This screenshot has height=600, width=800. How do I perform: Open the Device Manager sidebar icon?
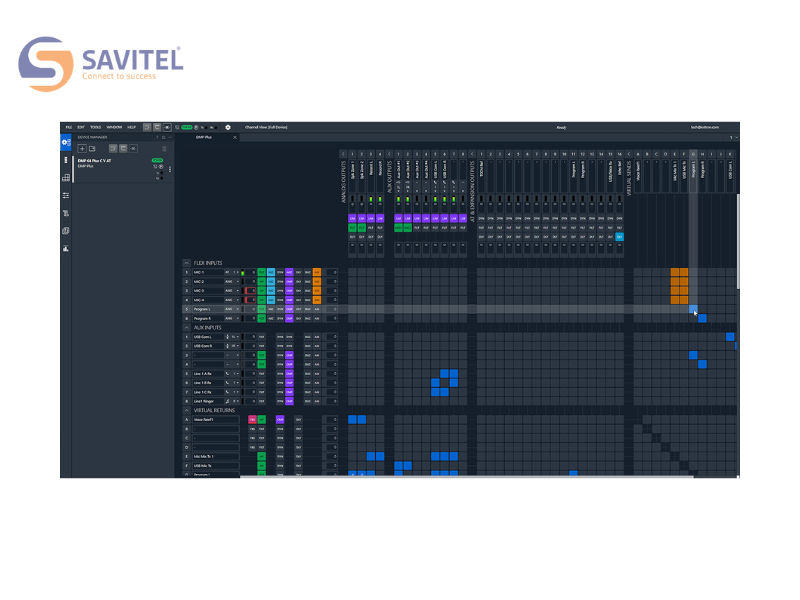click(66, 142)
